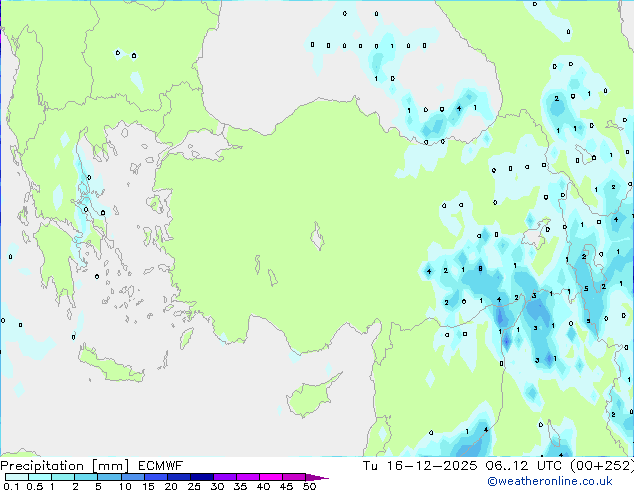Click the large central lake in Turkey
634x490 pixels.
coord(317,237)
